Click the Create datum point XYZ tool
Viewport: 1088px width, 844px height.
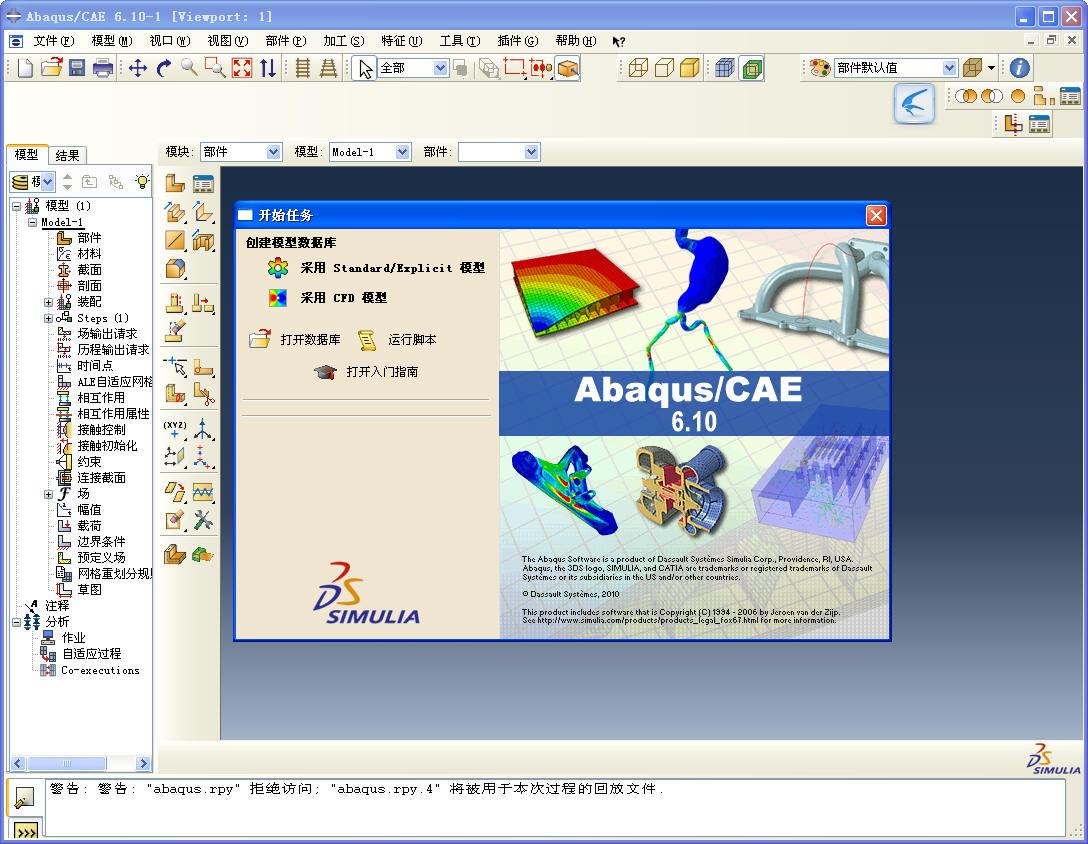pyautogui.click(x=174, y=429)
